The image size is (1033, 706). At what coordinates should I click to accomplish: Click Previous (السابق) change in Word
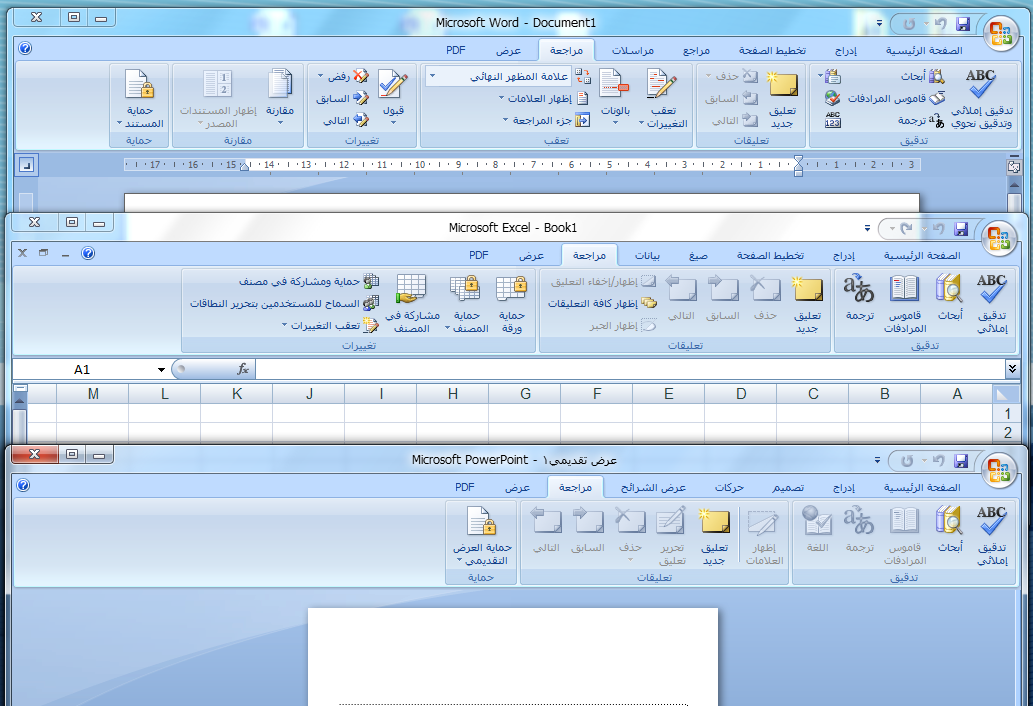click(342, 99)
